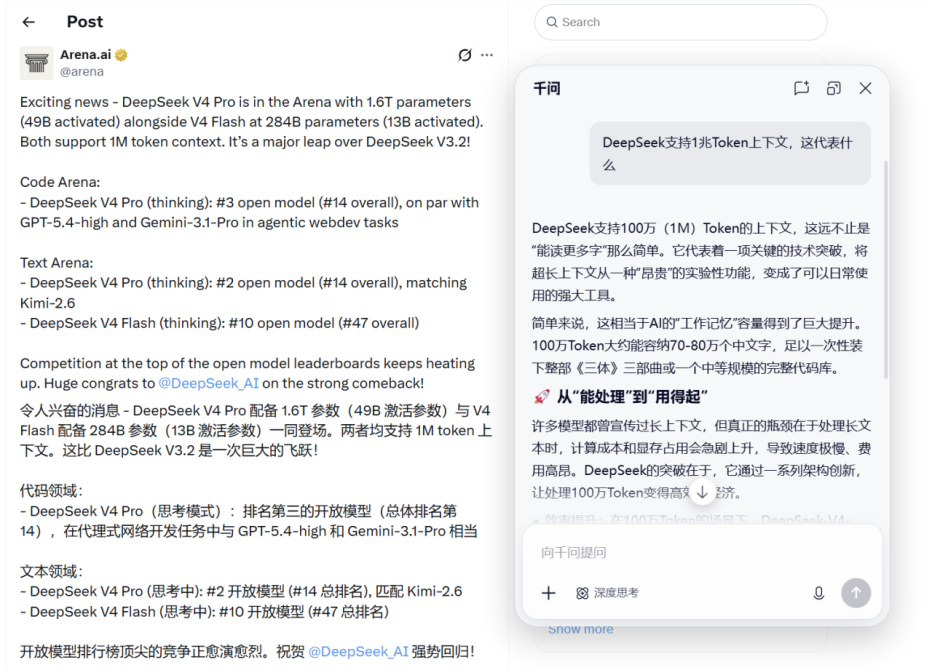Click the 'Code Arena:' line
Image resolution: width=932 pixels, height=670 pixels.
[60, 182]
